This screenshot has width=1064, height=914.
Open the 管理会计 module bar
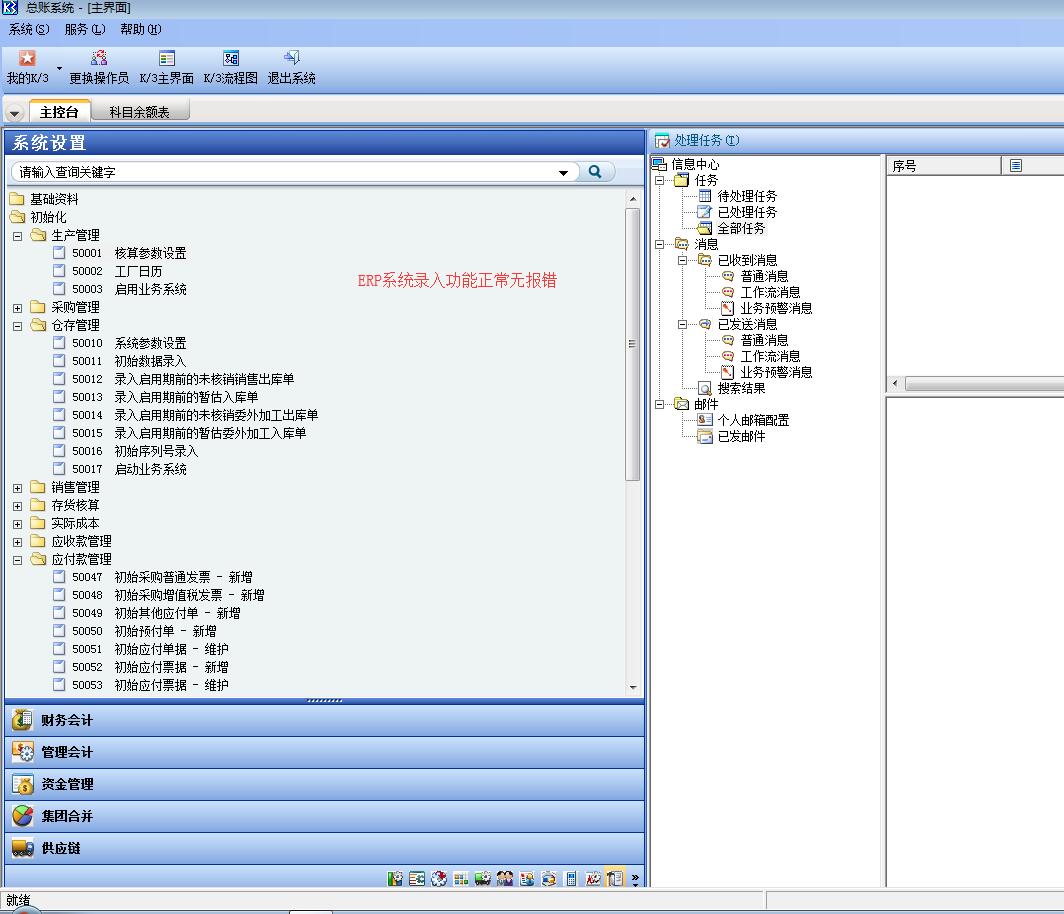tap(324, 752)
